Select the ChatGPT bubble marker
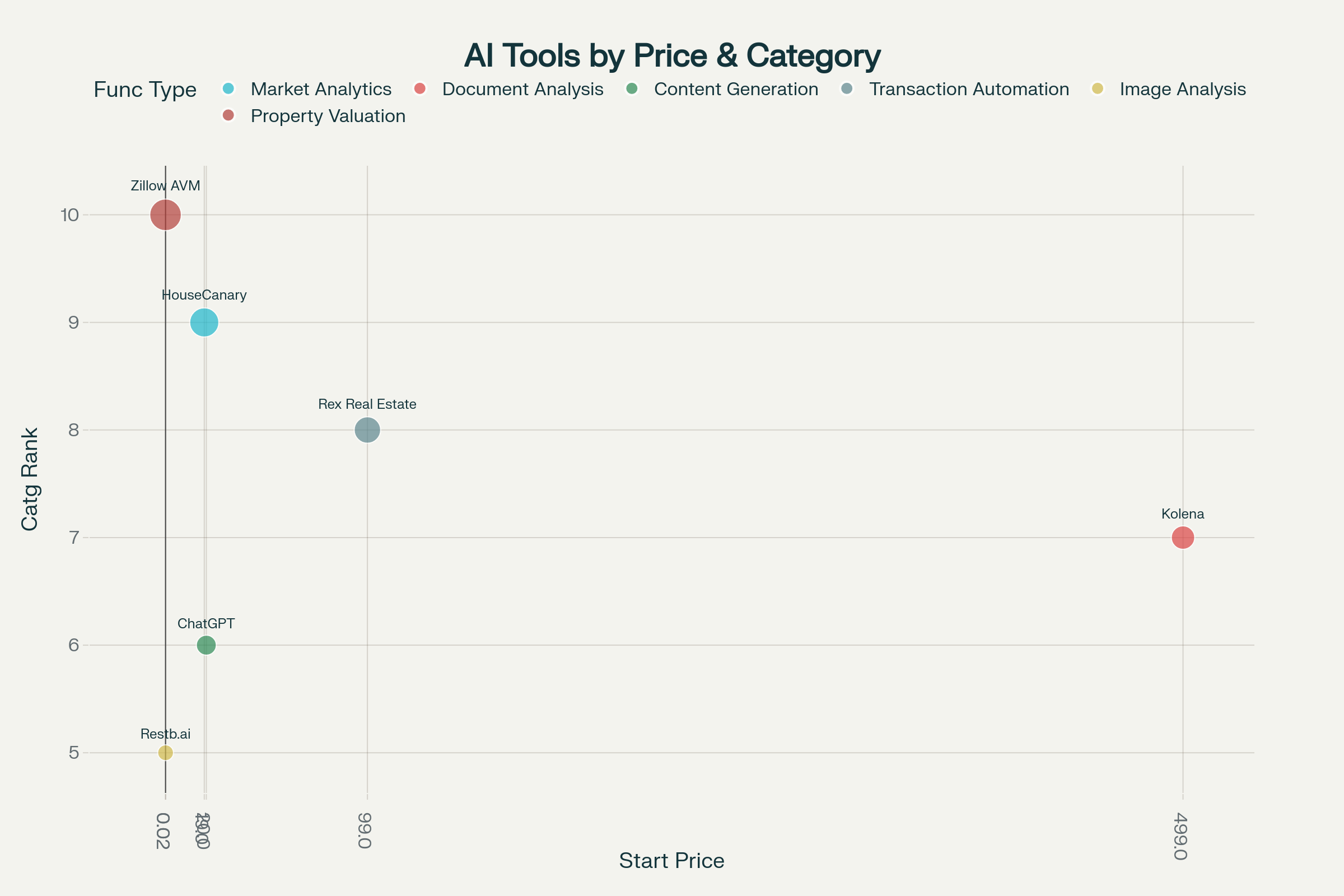Image resolution: width=1344 pixels, height=896 pixels. click(206, 645)
